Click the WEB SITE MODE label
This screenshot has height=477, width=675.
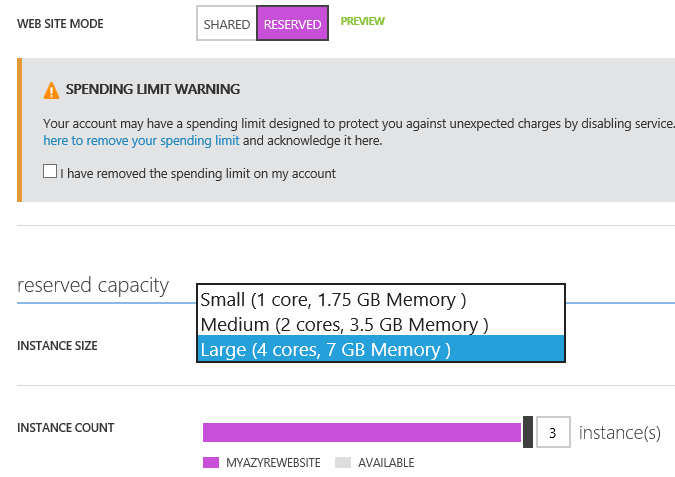tap(60, 23)
